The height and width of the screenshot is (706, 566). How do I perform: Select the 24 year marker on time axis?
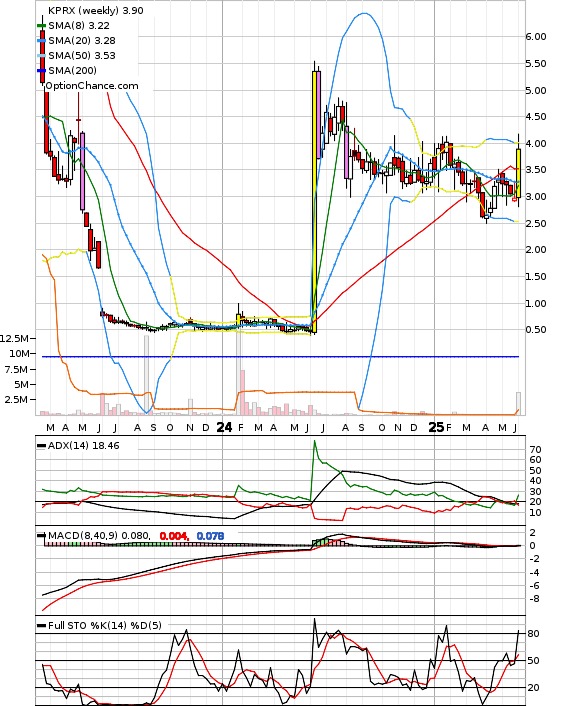coord(224,427)
